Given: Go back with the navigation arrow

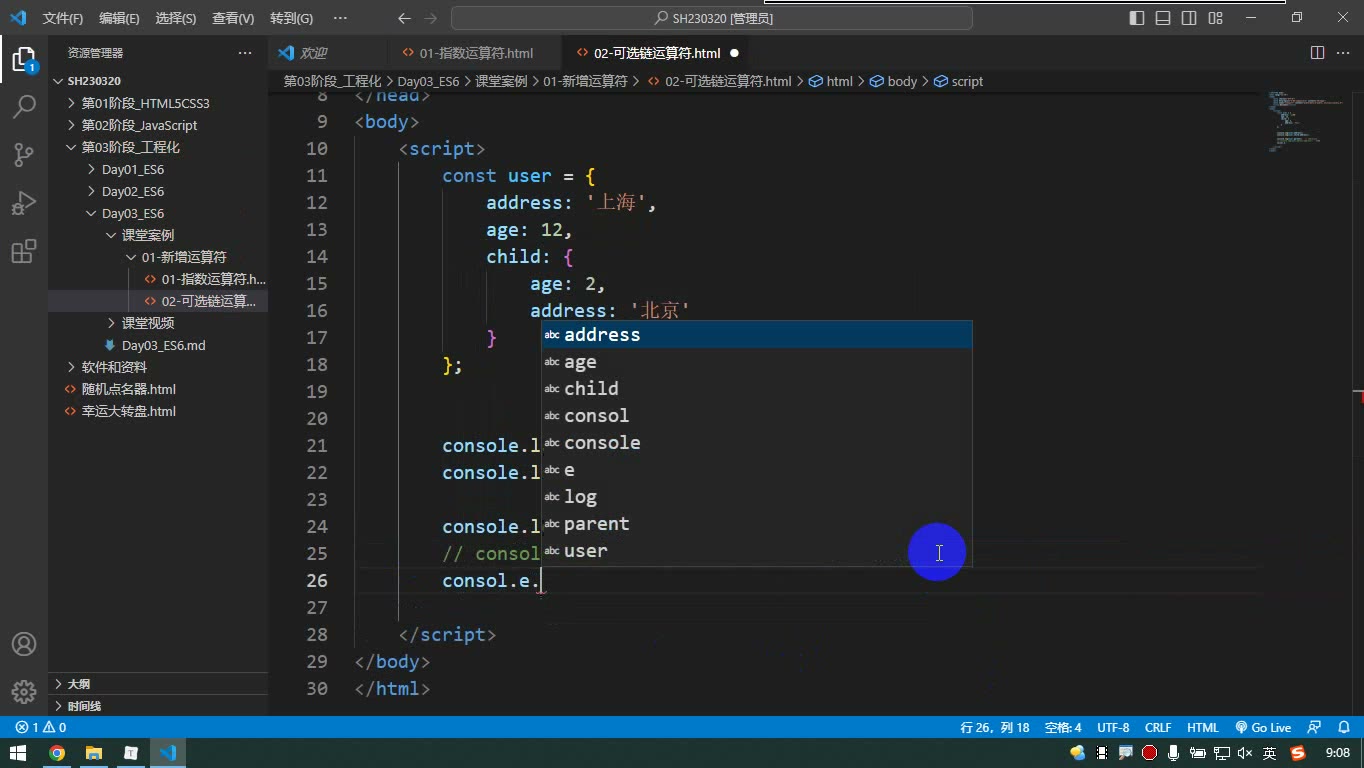Looking at the screenshot, I should point(404,18).
